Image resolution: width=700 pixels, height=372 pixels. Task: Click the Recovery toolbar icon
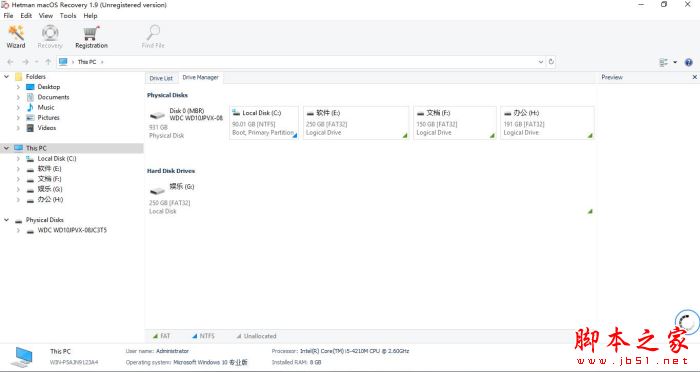click(x=50, y=37)
